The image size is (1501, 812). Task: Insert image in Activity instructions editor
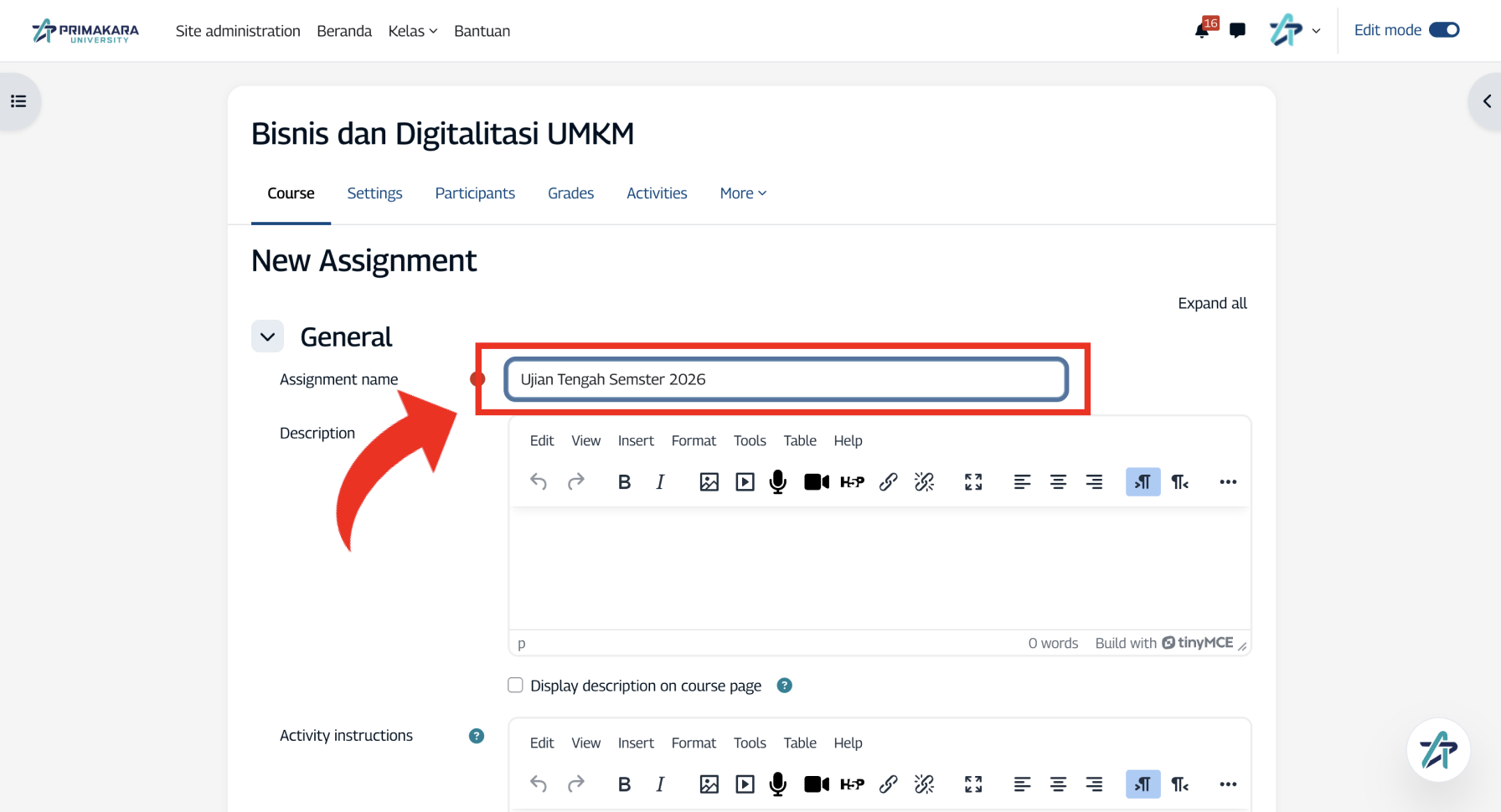click(709, 784)
